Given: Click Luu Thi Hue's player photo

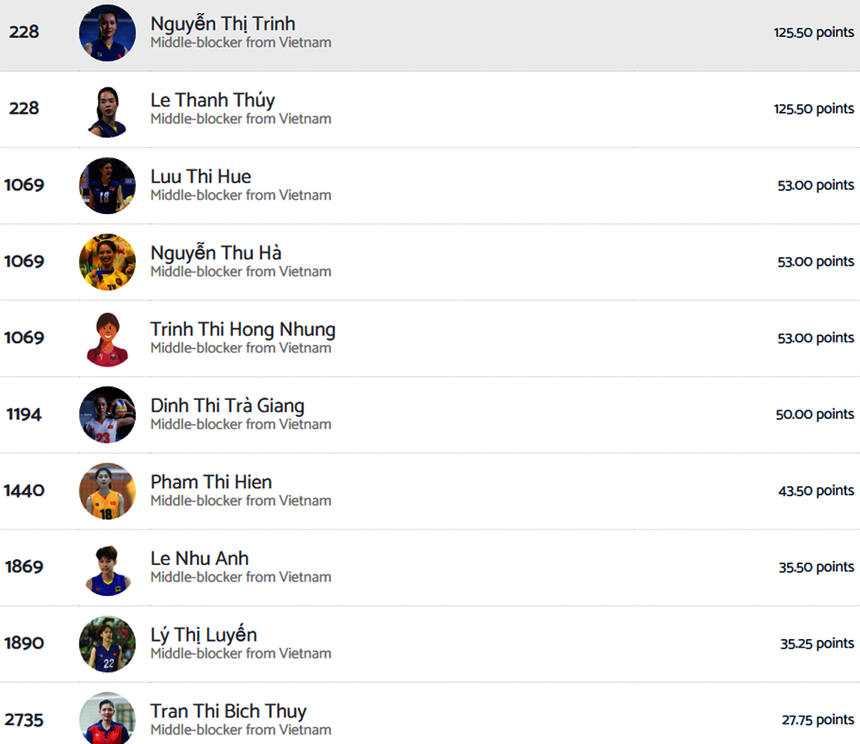Looking at the screenshot, I should [107, 186].
